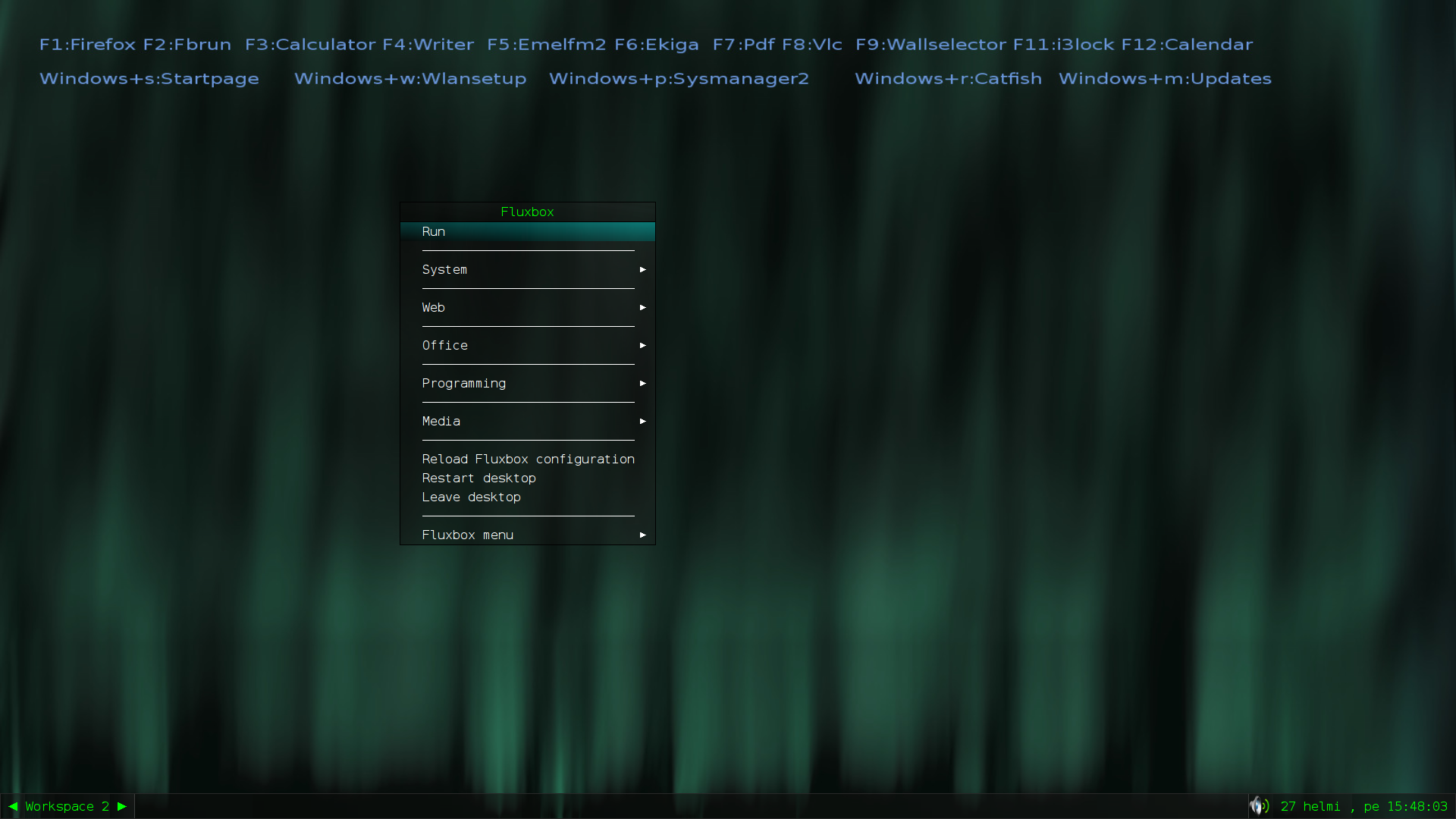Viewport: 1456px width, 819px height.
Task: Expand the arrow next to Fluxbox menu
Action: click(x=642, y=535)
